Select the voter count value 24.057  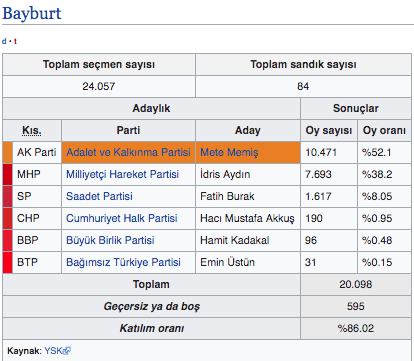click(99, 86)
